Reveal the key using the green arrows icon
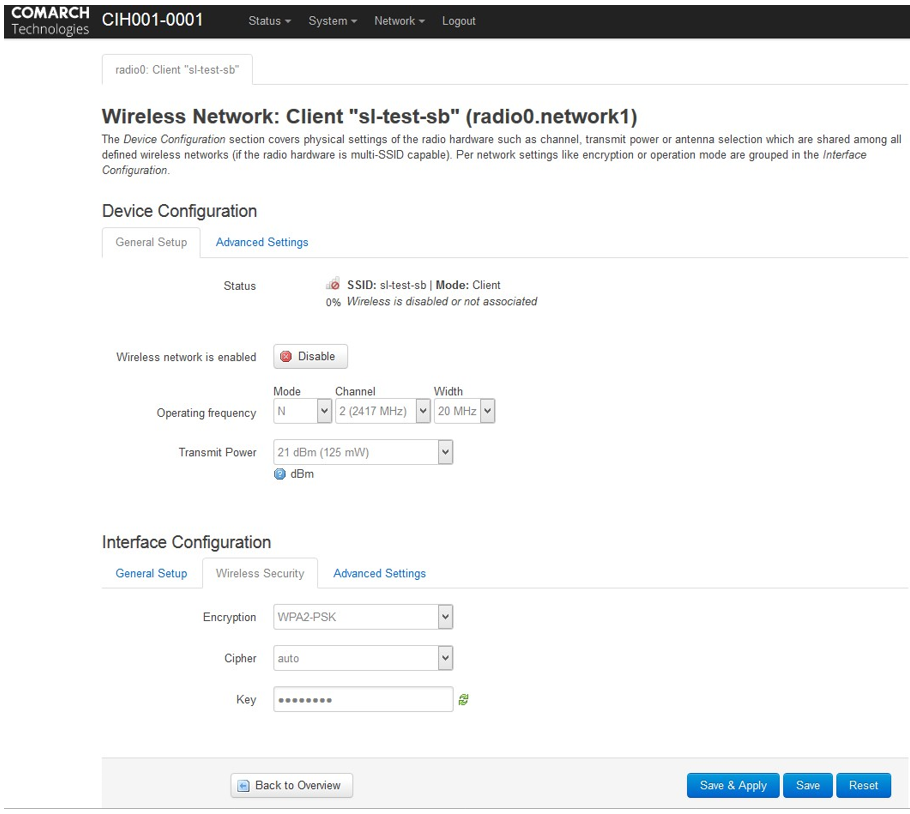This screenshot has width=910, height=814. tap(463, 700)
